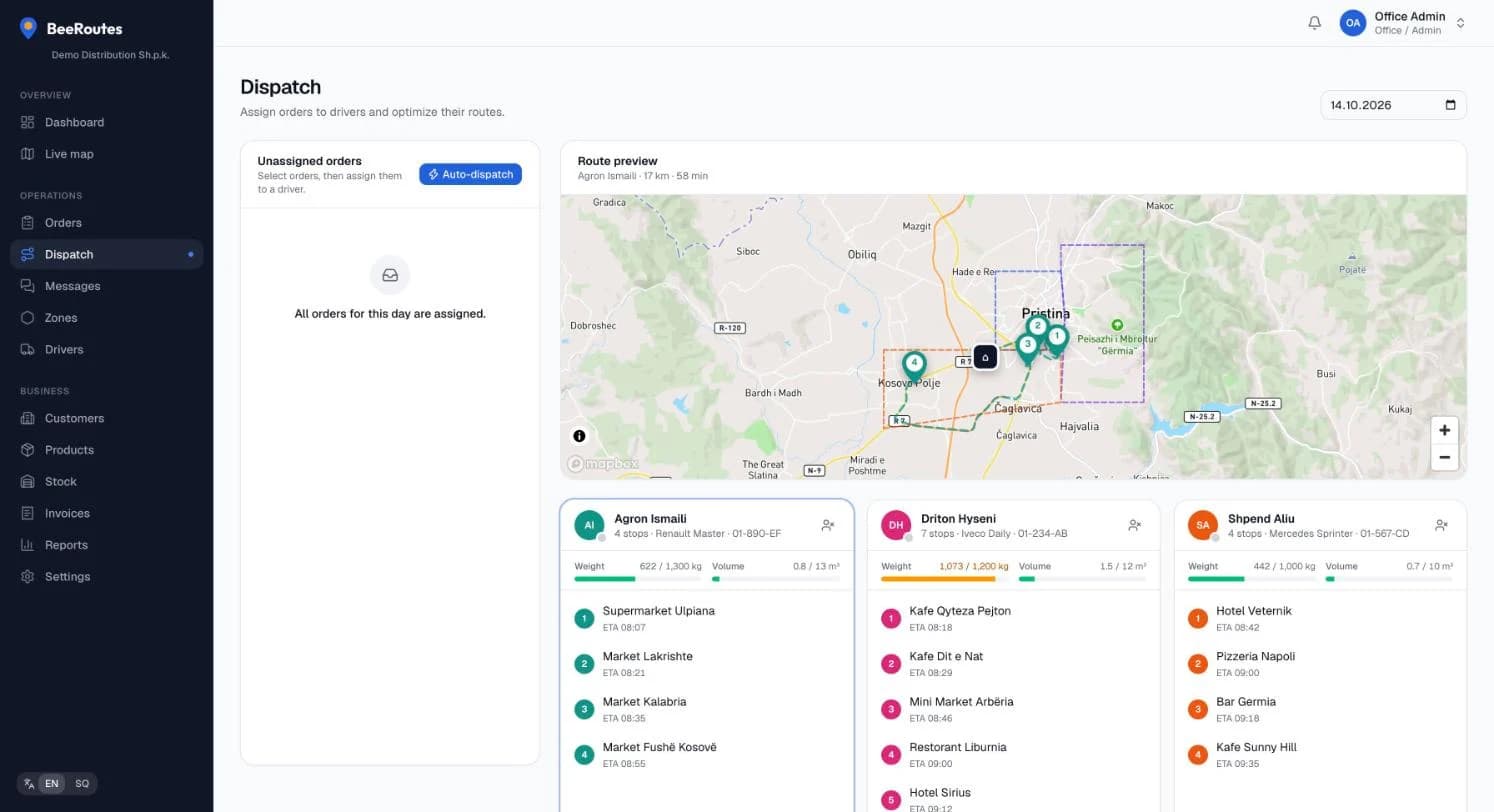Select stop Pizzeria Napoli
This screenshot has width=1494, height=812.
pyautogui.click(x=1321, y=664)
